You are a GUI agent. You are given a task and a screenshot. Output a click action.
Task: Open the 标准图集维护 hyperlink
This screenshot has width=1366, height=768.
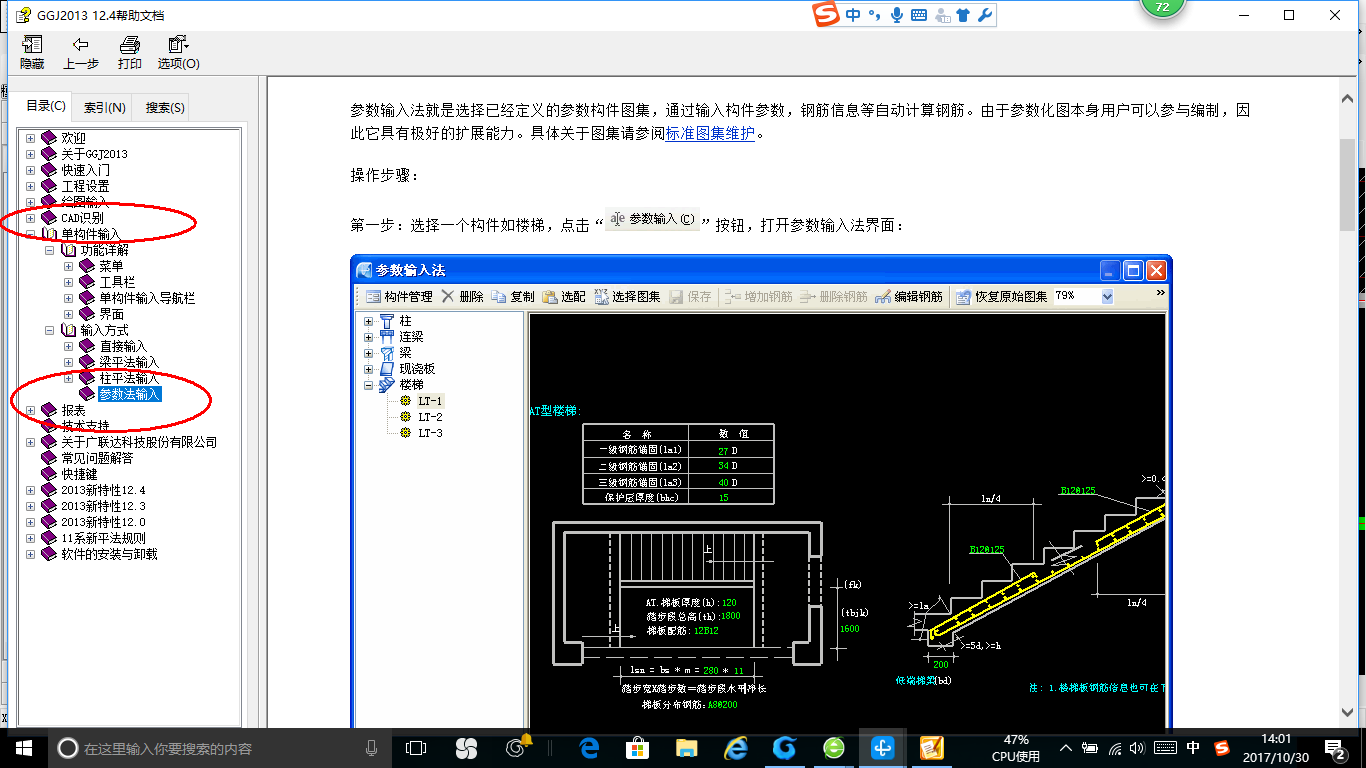(x=710, y=133)
